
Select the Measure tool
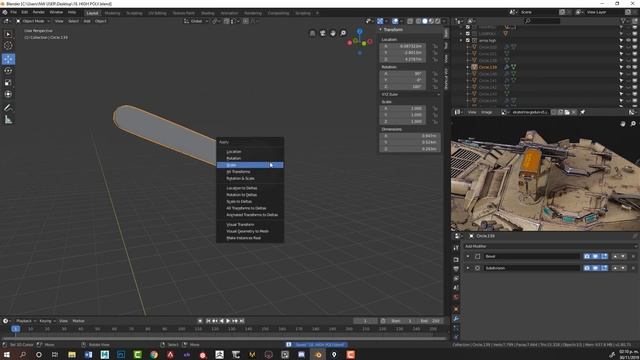click(8, 120)
